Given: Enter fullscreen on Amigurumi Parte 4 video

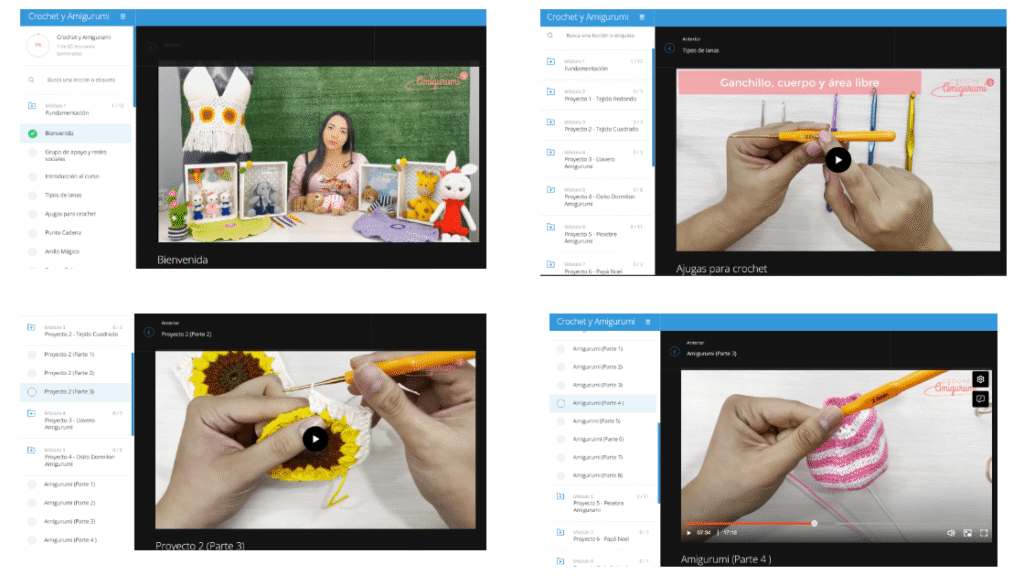Looking at the screenshot, I should point(984,533).
